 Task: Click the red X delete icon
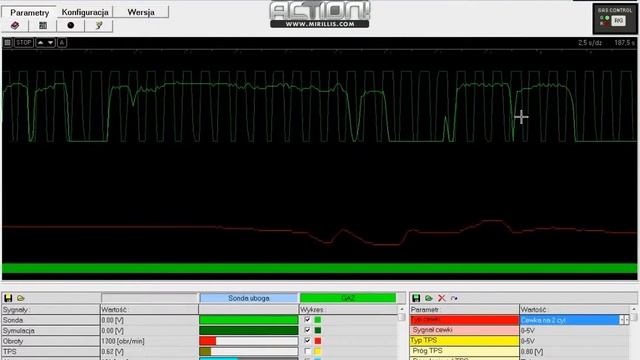tap(441, 298)
